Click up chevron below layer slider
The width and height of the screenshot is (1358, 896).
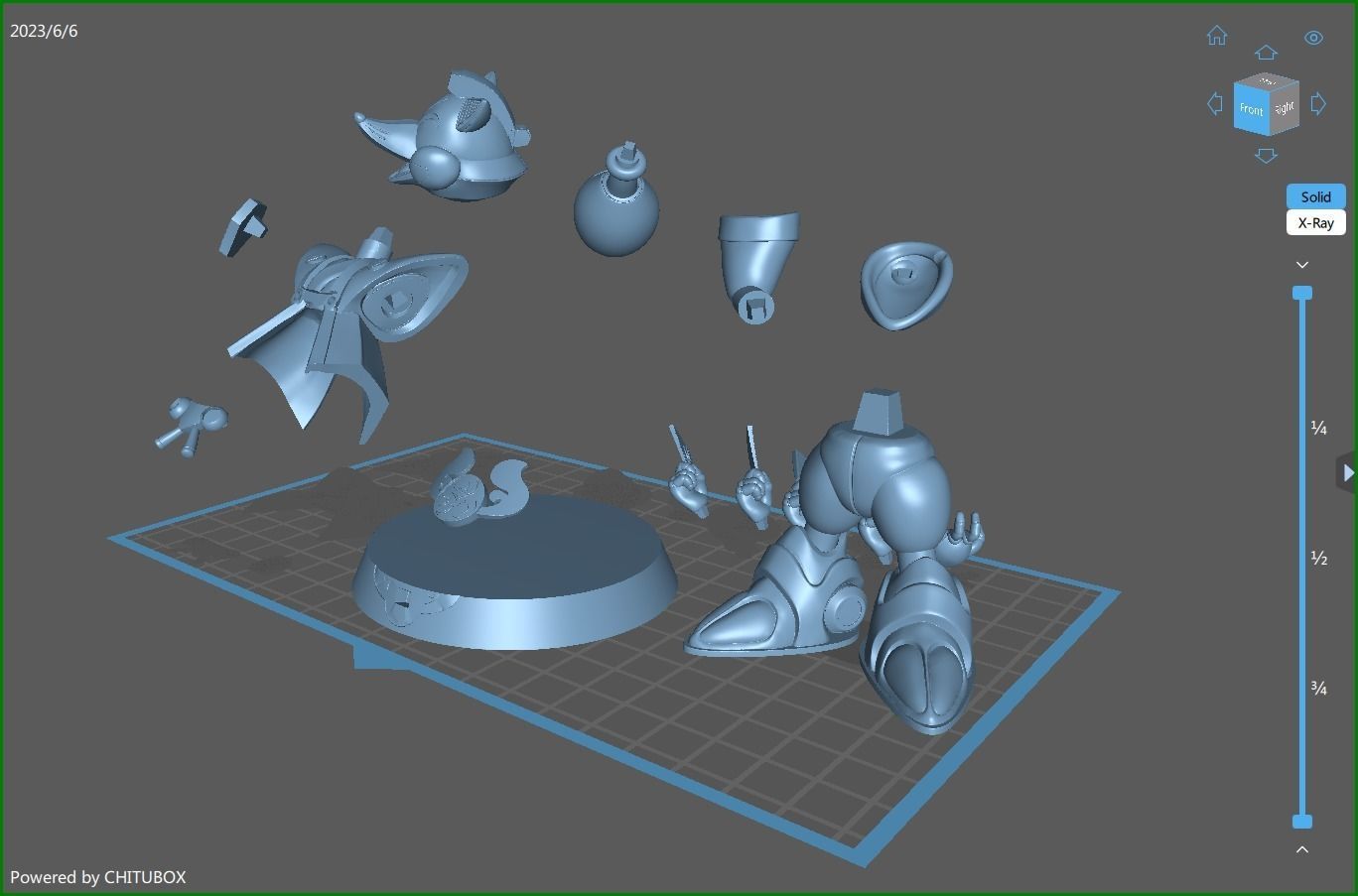[x=1302, y=849]
